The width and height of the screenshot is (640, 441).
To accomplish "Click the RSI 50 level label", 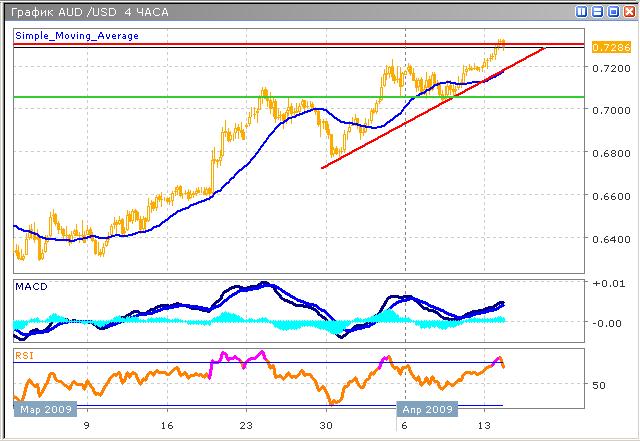I will (600, 385).
